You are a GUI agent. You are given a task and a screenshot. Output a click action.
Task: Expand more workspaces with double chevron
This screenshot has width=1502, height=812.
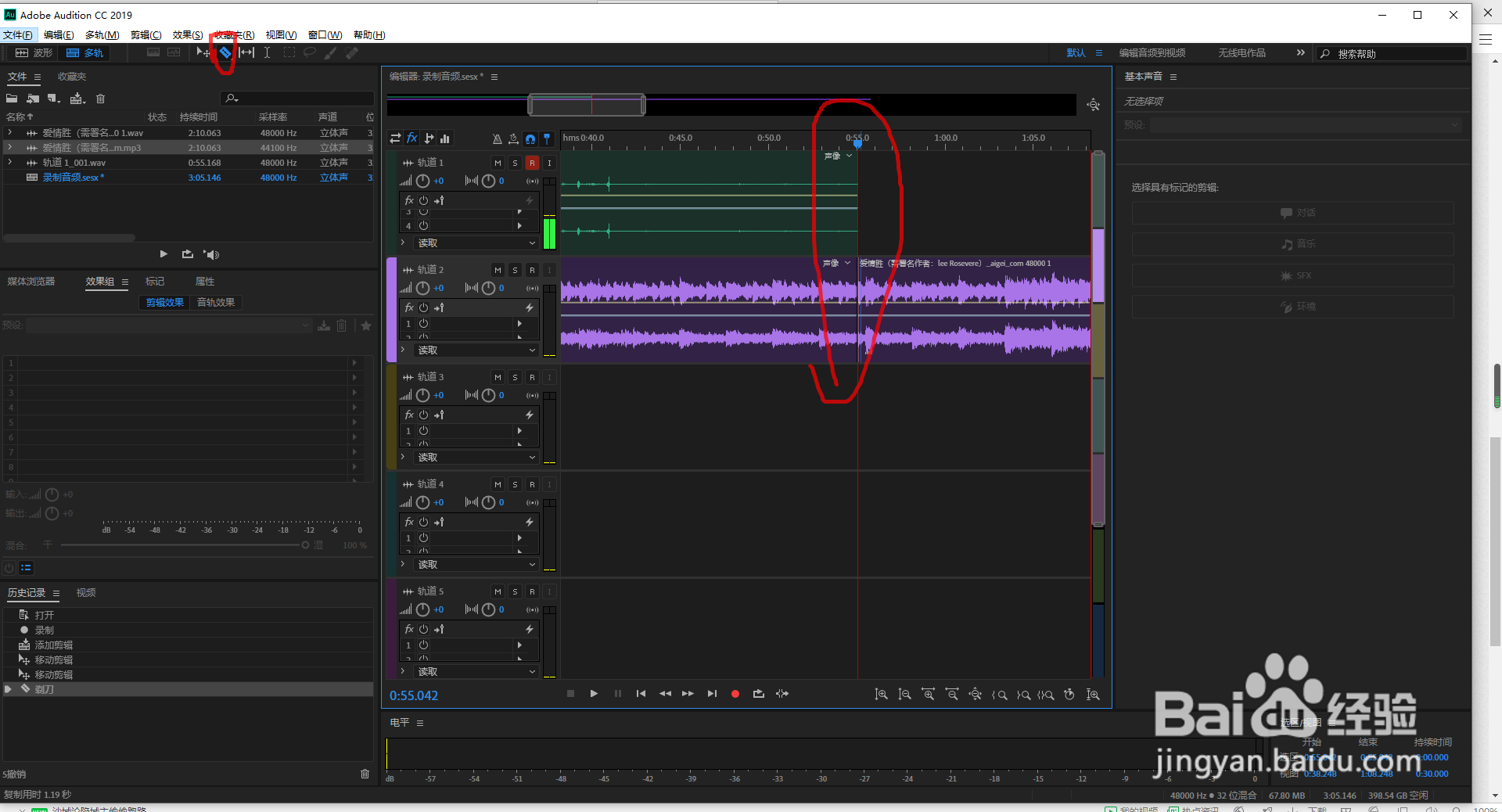pos(1300,52)
